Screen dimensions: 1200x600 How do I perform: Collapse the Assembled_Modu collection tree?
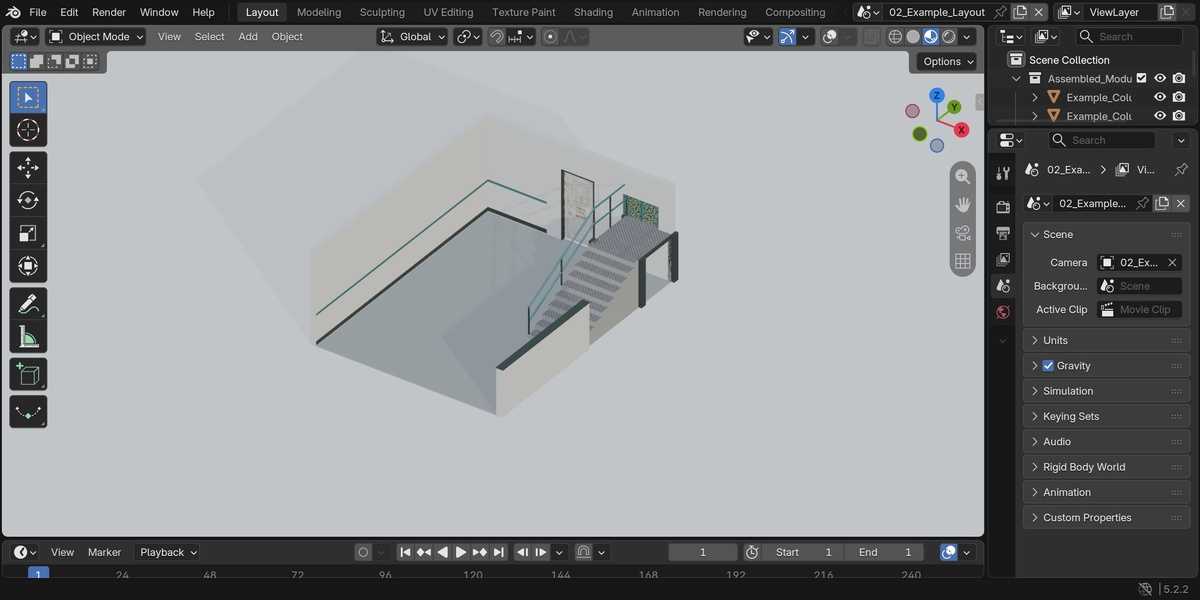[1017, 78]
